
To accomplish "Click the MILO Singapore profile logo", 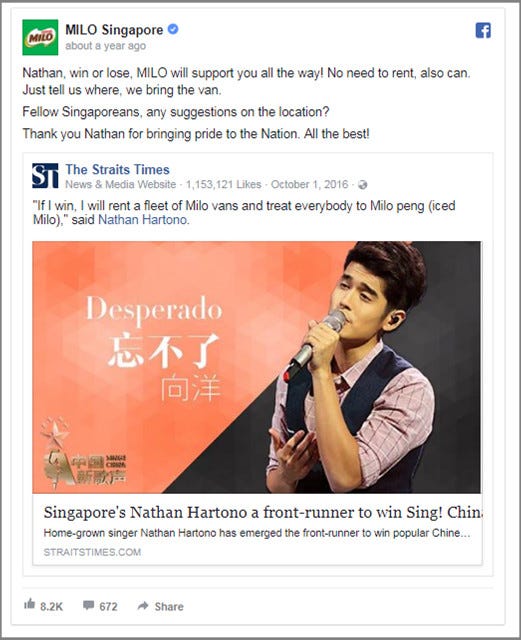I will tap(40, 37).
